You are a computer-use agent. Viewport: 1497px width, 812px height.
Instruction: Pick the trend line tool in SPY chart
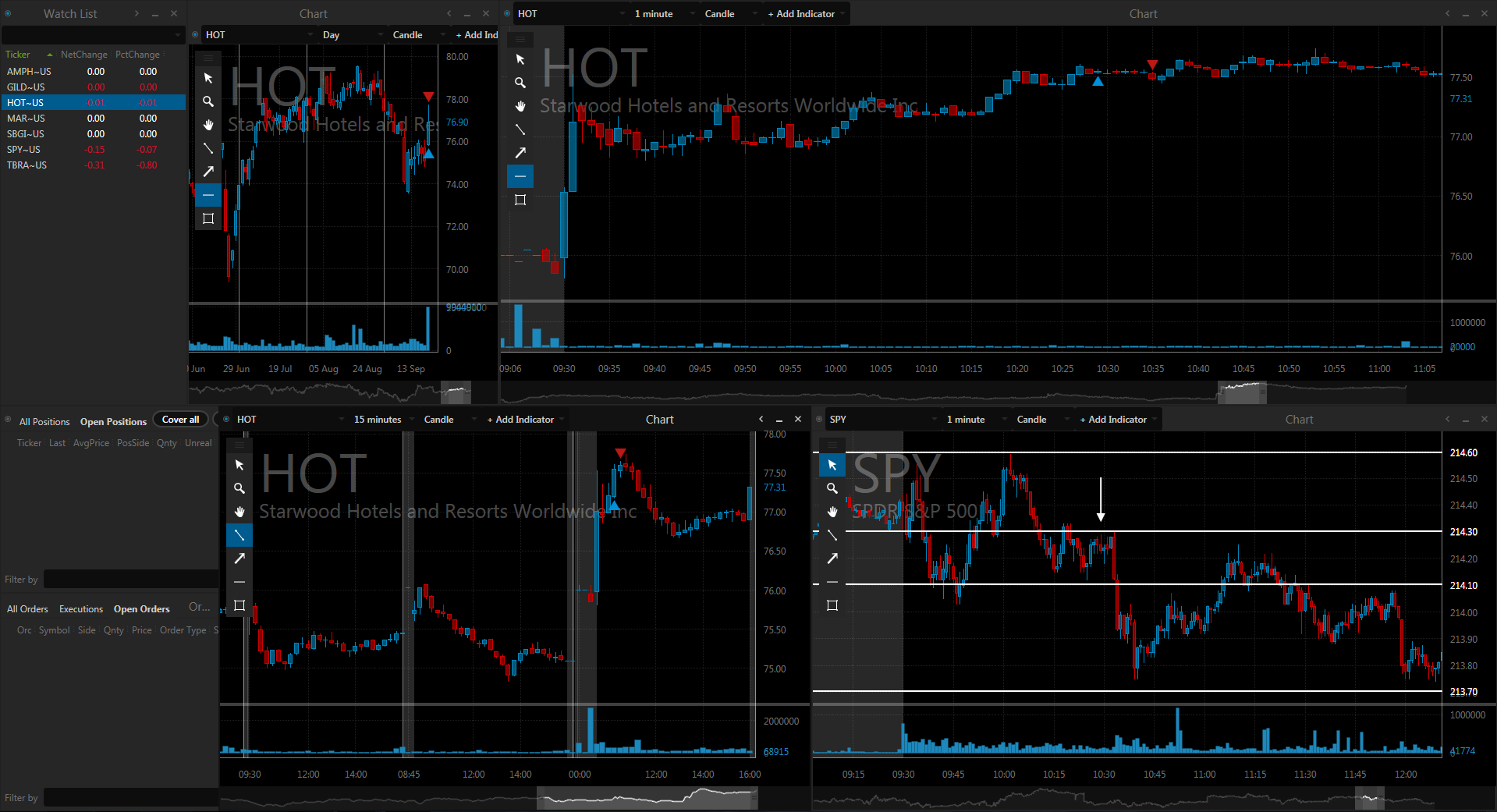pyautogui.click(x=832, y=535)
